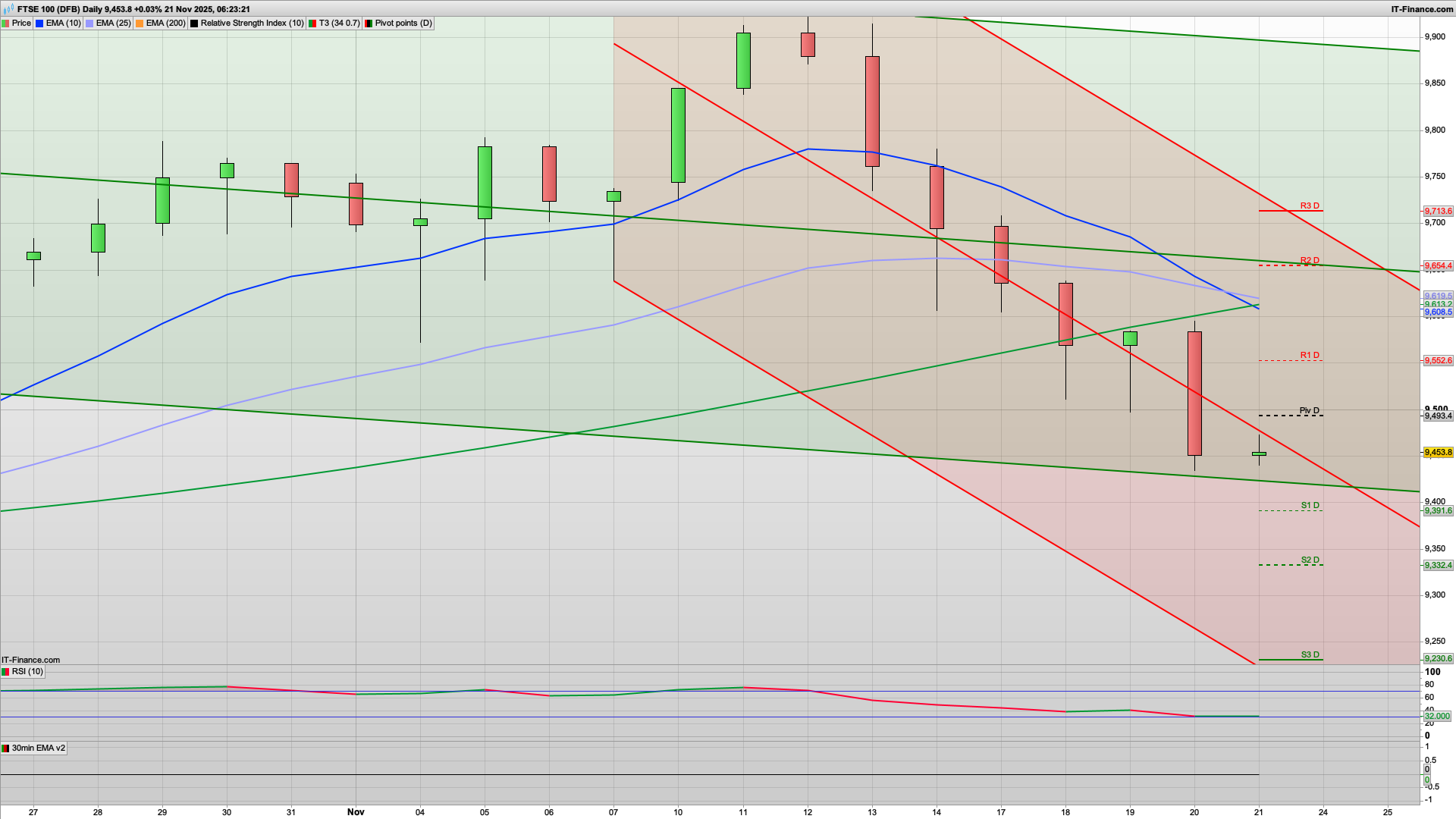Toggle the RSI (10) legend in the lower panel
This screenshot has width=1456, height=819.
coord(29,672)
